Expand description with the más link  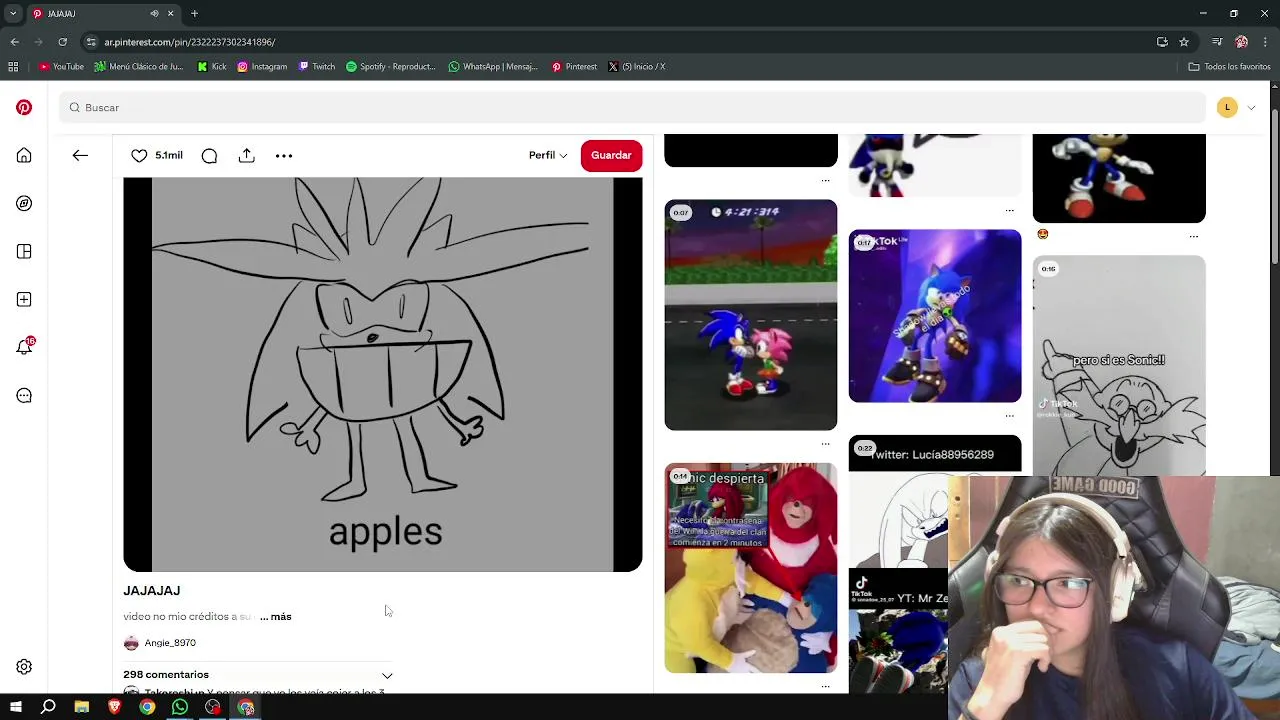pyautogui.click(x=276, y=617)
